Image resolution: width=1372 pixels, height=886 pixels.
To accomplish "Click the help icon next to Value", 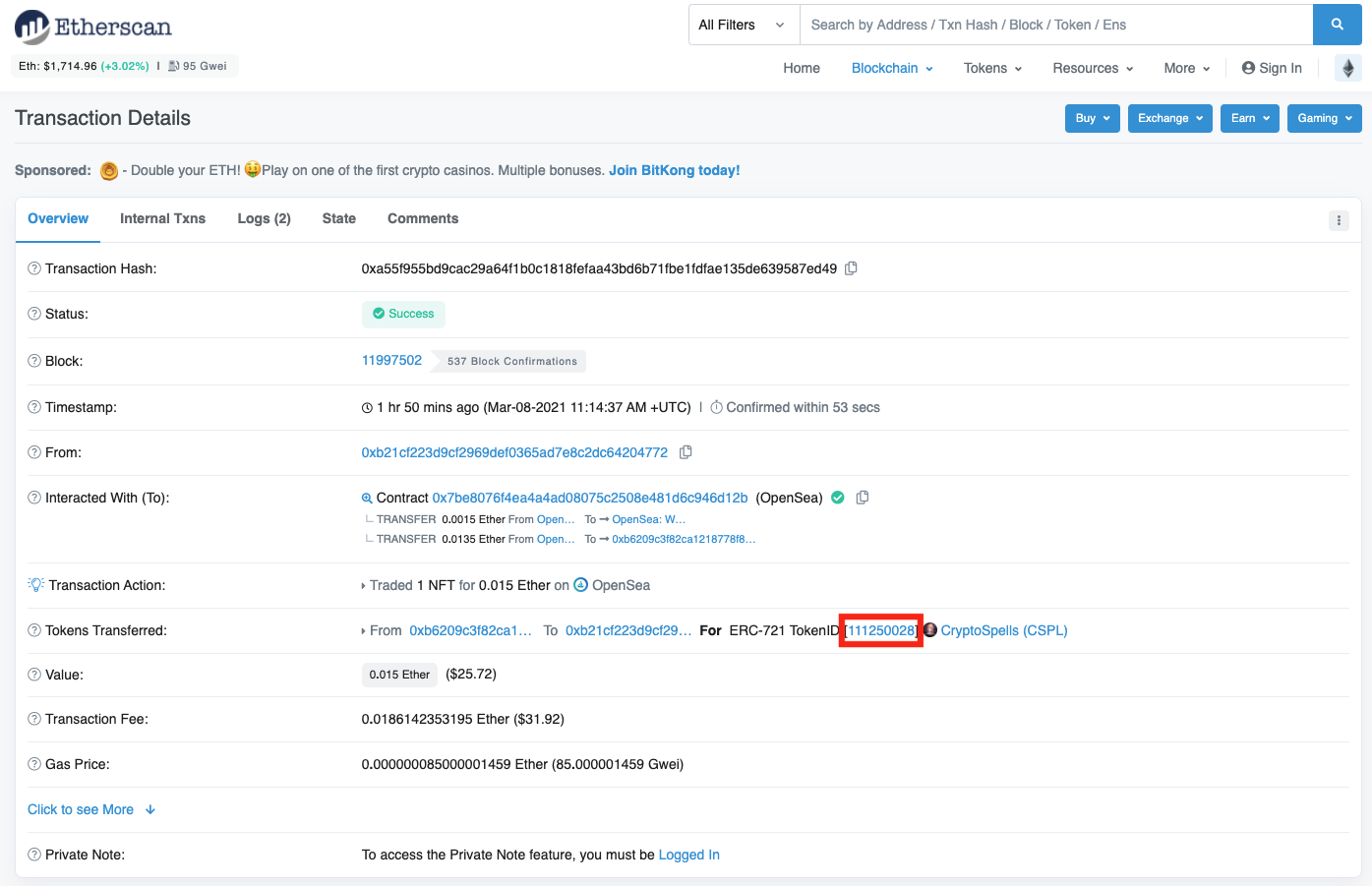I will 34,675.
